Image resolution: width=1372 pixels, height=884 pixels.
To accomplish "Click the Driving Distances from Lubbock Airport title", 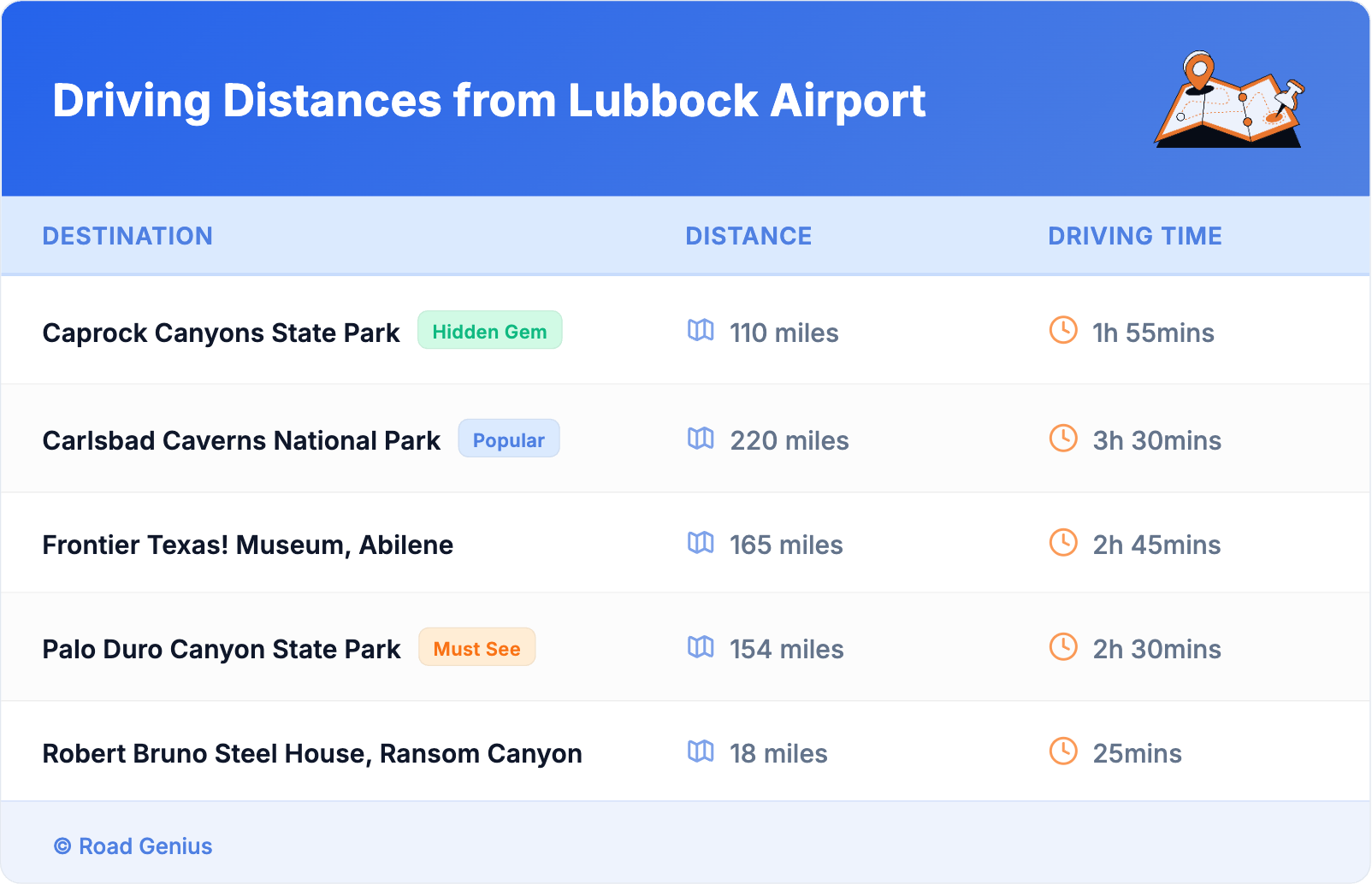I will click(x=489, y=101).
